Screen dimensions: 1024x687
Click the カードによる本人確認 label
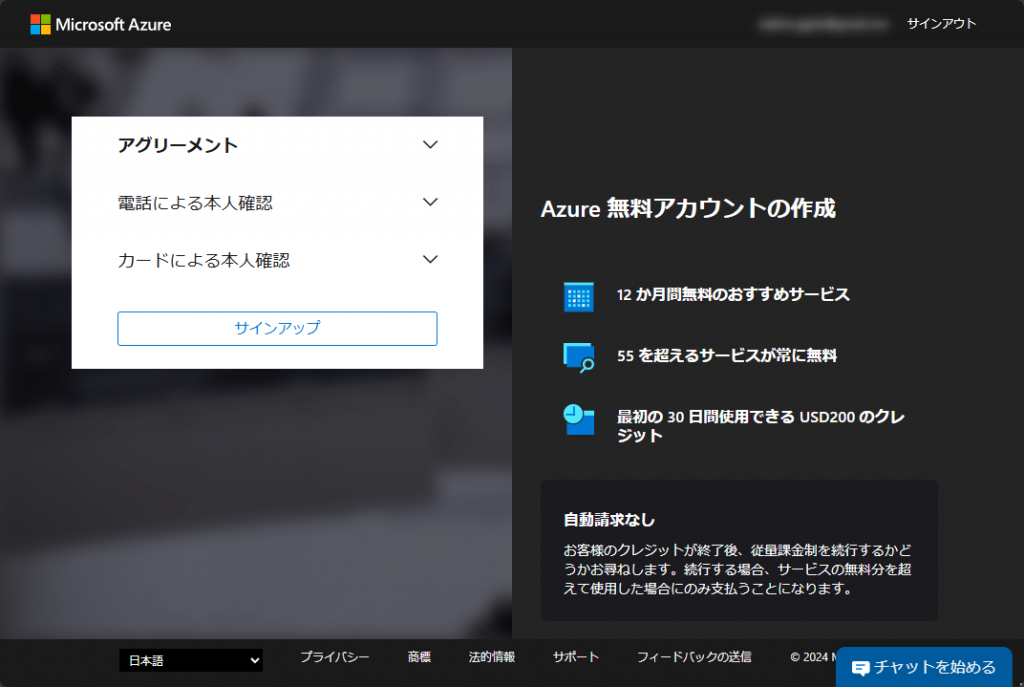coord(204,261)
